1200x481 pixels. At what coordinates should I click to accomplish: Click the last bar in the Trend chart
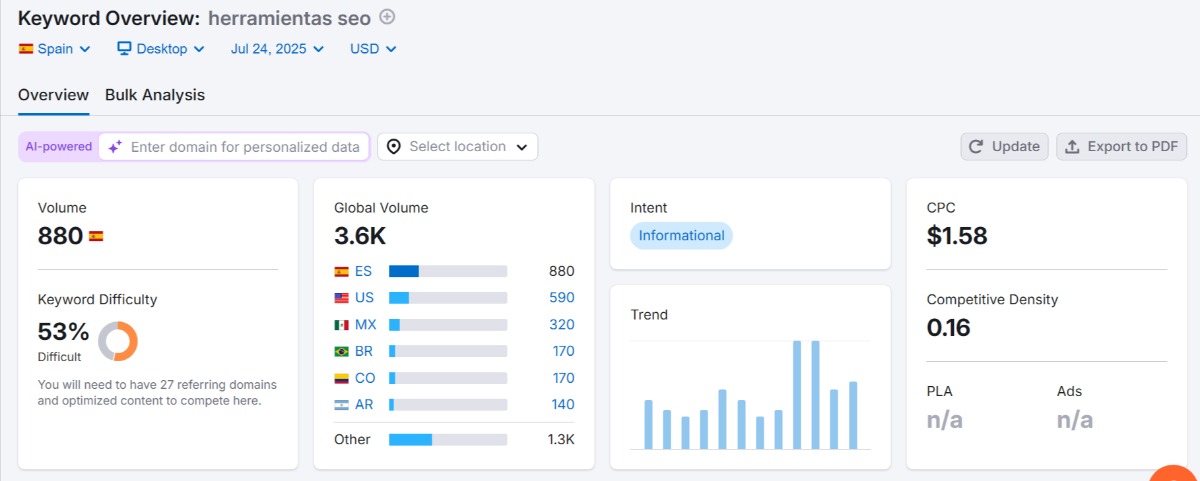853,415
